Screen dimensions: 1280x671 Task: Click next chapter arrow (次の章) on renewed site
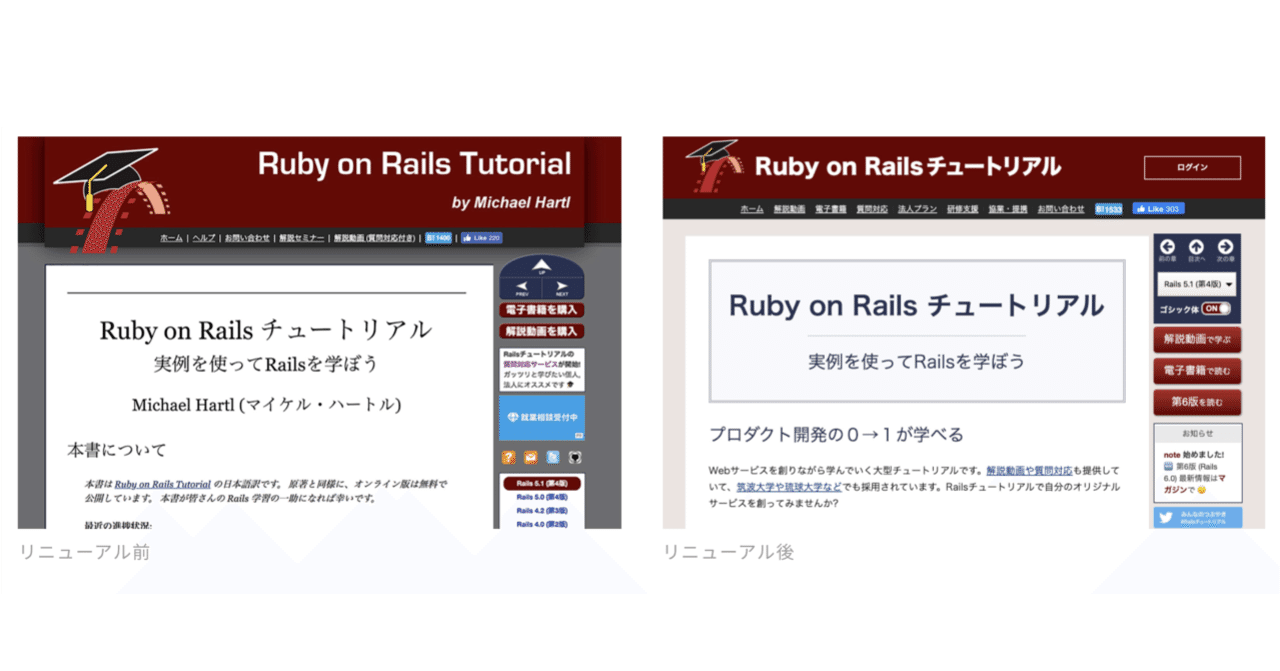pyautogui.click(x=1225, y=247)
